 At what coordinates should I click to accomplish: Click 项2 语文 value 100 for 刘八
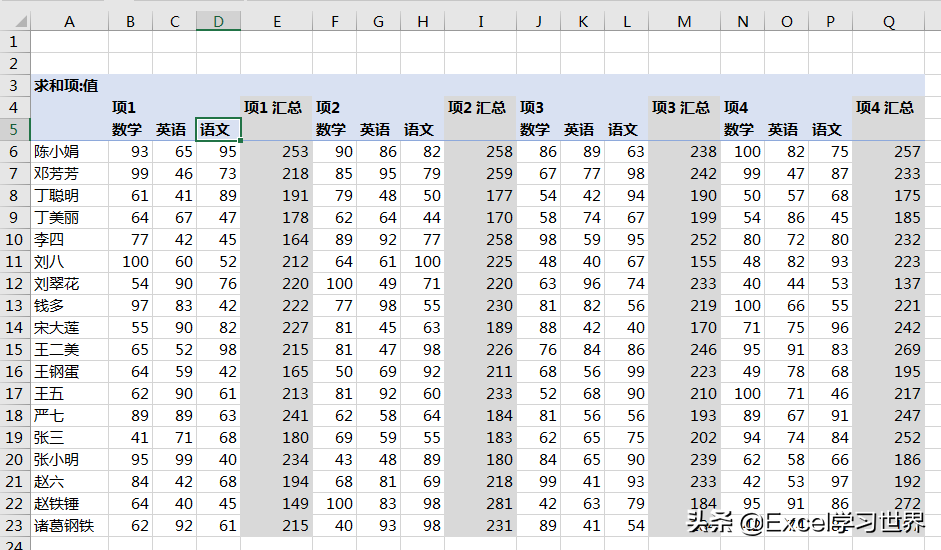[422, 262]
